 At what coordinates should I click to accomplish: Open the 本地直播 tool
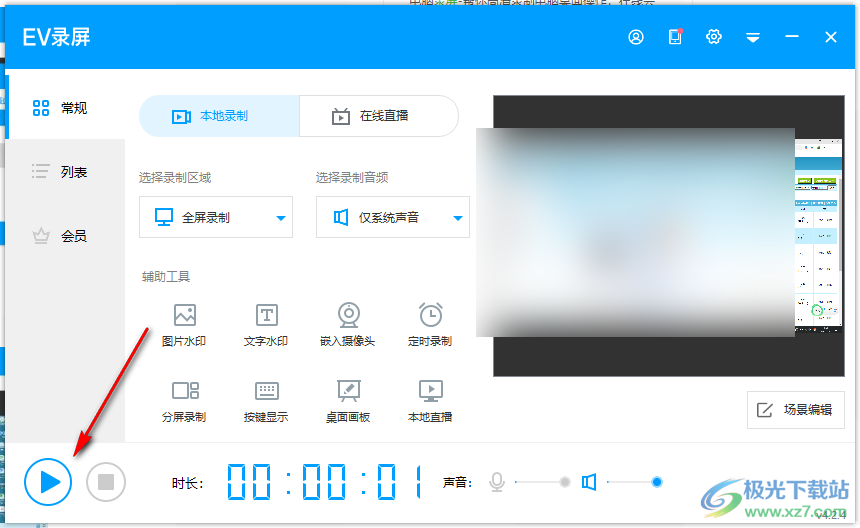430,401
